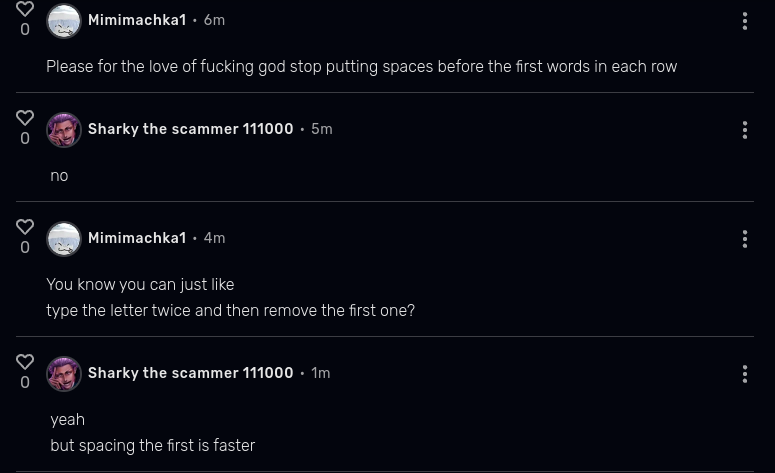
Task: Click Mimimachka1's avatar on the 6m comment
Action: [64, 21]
